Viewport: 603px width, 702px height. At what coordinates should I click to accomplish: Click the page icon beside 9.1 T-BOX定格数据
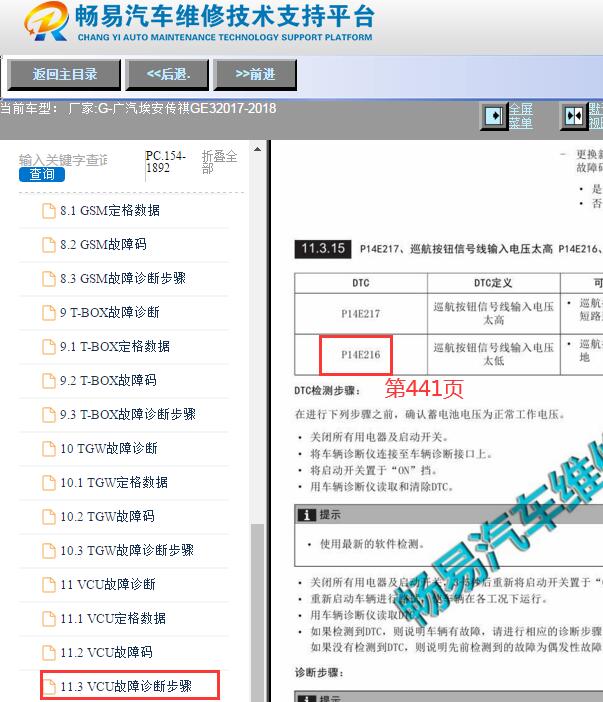pyautogui.click(x=49, y=347)
